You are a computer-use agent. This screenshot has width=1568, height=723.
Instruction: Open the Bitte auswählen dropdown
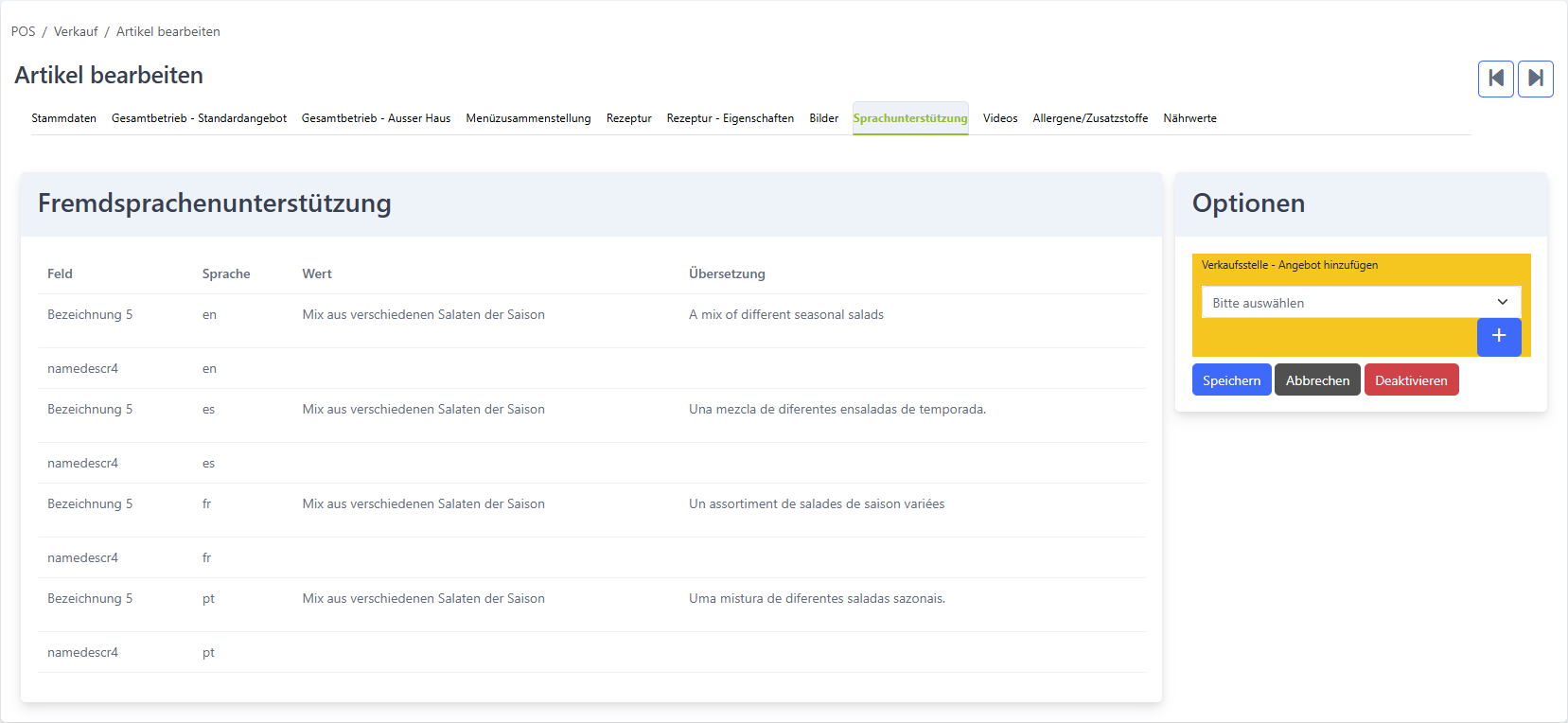pyautogui.click(x=1361, y=303)
